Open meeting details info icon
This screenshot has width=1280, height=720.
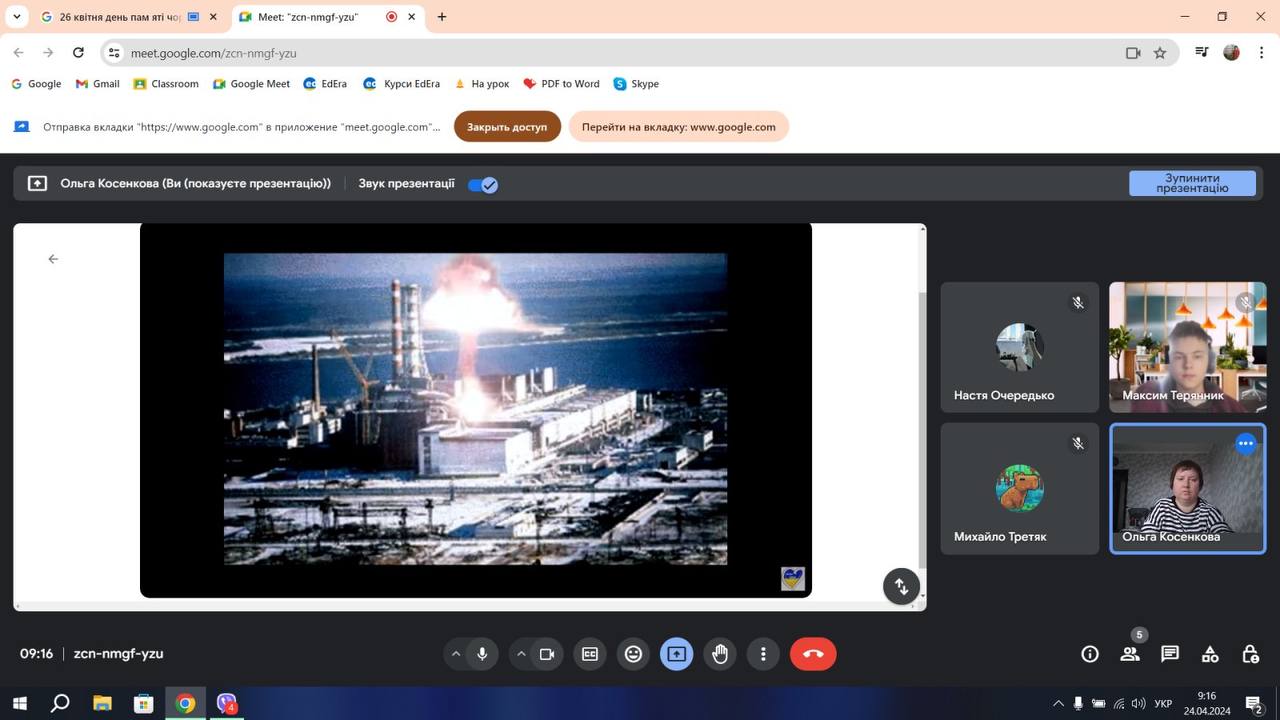pyautogui.click(x=1090, y=654)
